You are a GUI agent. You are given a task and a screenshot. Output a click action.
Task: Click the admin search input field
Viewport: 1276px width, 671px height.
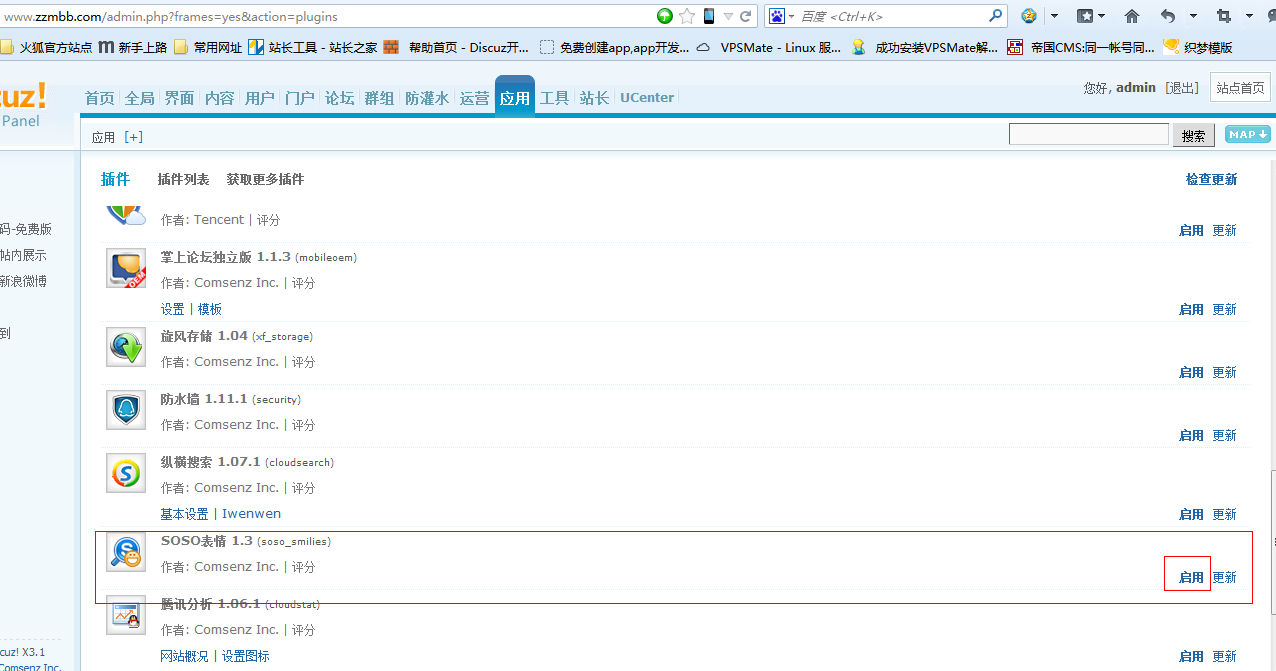coord(1089,134)
